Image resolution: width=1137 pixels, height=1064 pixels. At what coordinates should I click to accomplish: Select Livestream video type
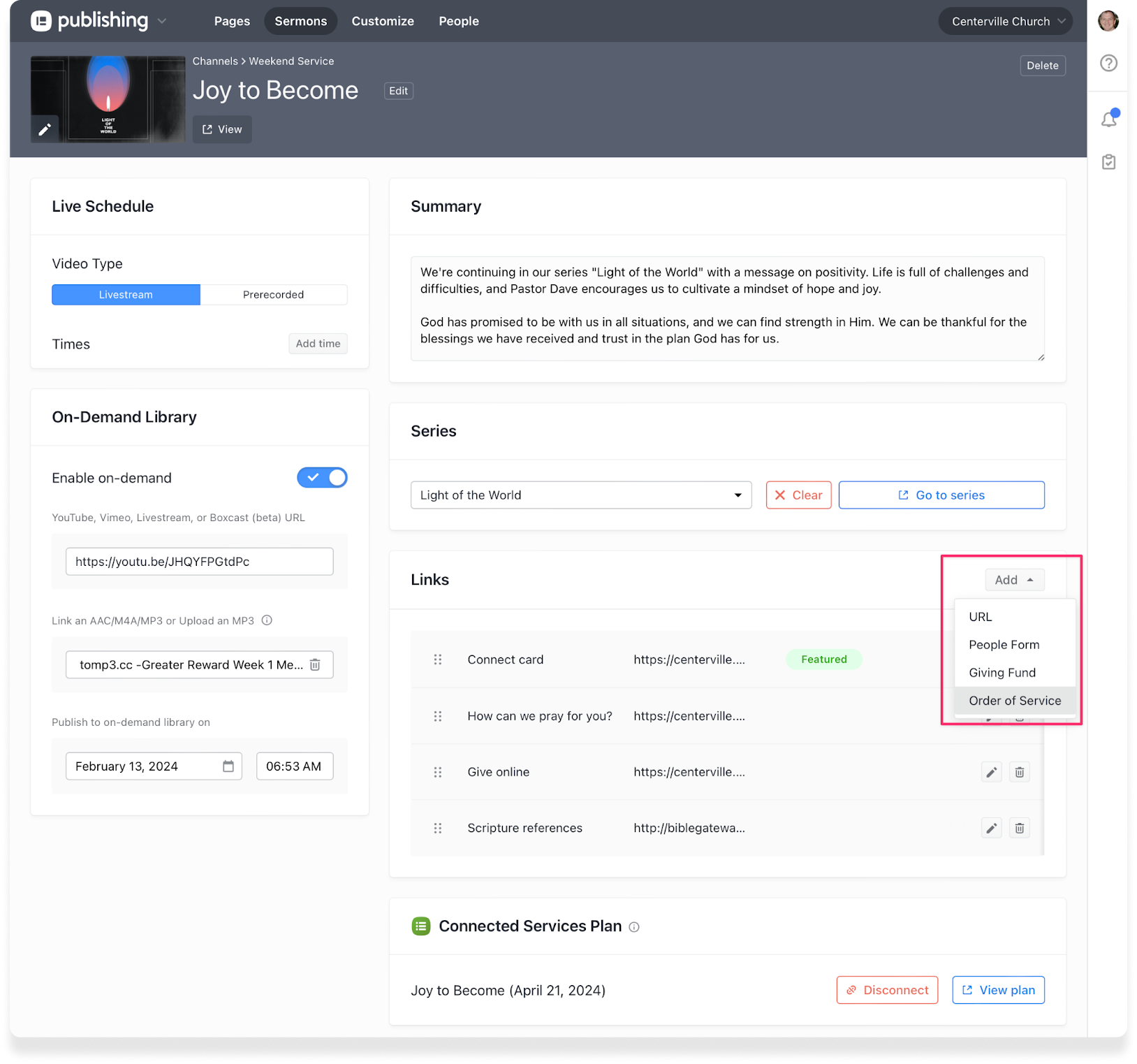point(126,295)
